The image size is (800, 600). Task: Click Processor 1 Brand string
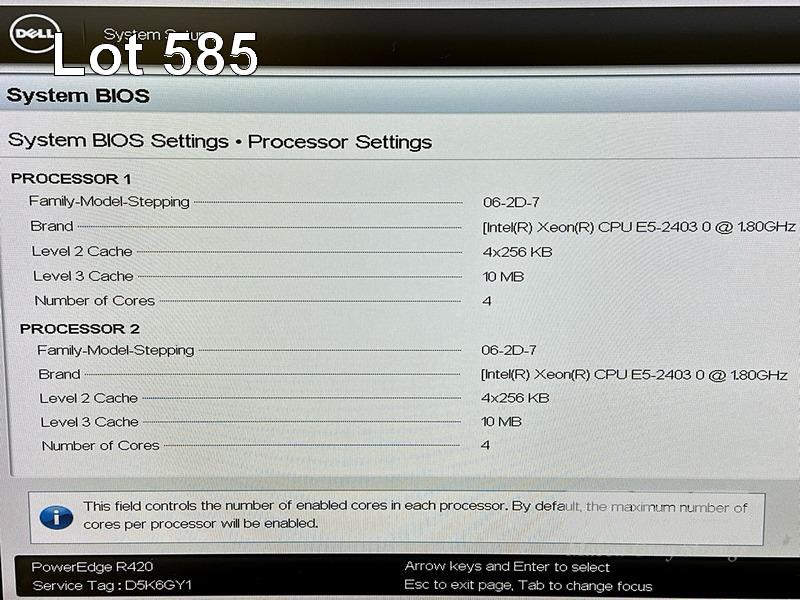pos(639,227)
